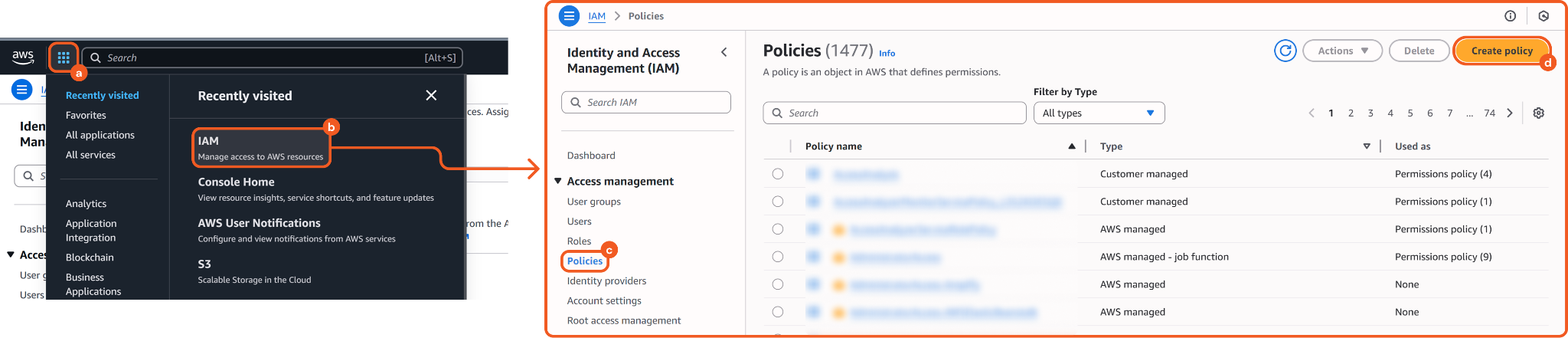Collapse the Access management section
The height and width of the screenshot is (338, 1568).
pos(558,182)
